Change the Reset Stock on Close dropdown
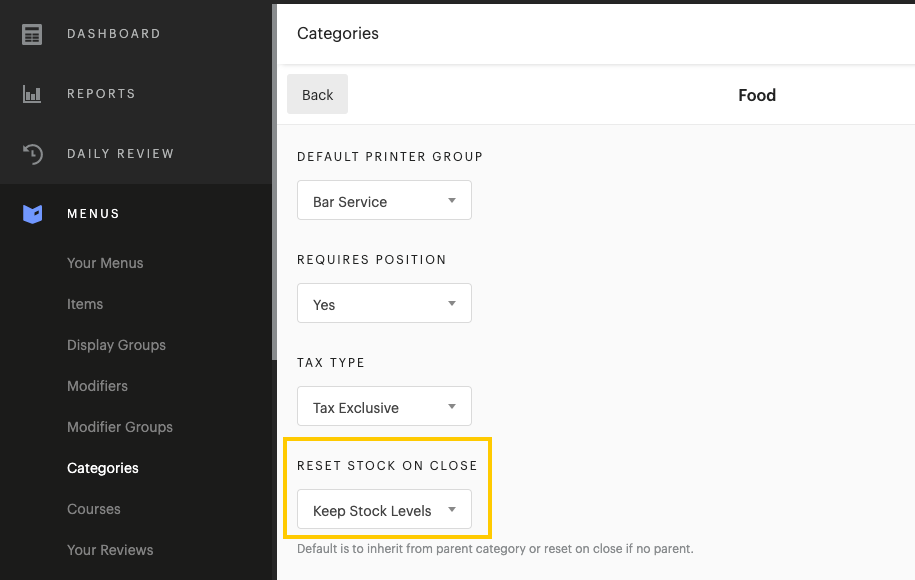 point(384,510)
